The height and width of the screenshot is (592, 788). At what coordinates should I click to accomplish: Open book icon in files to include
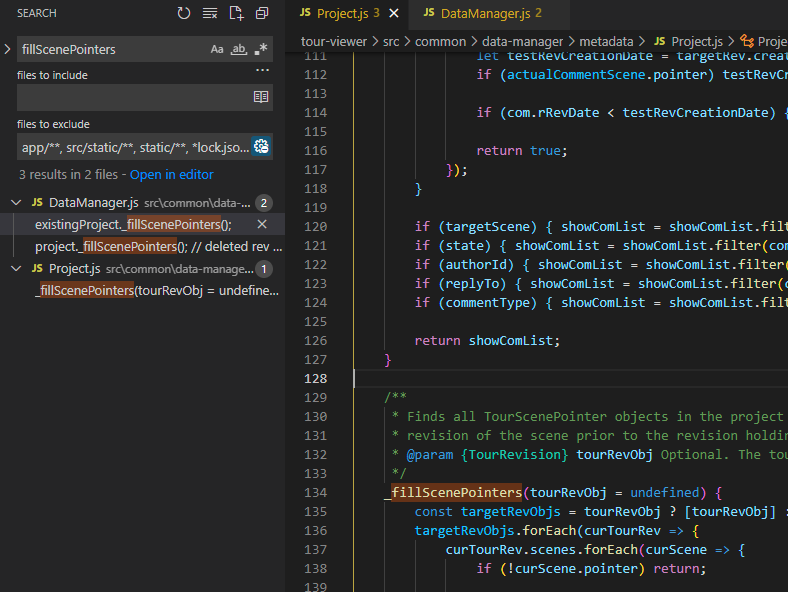[x=261, y=97]
